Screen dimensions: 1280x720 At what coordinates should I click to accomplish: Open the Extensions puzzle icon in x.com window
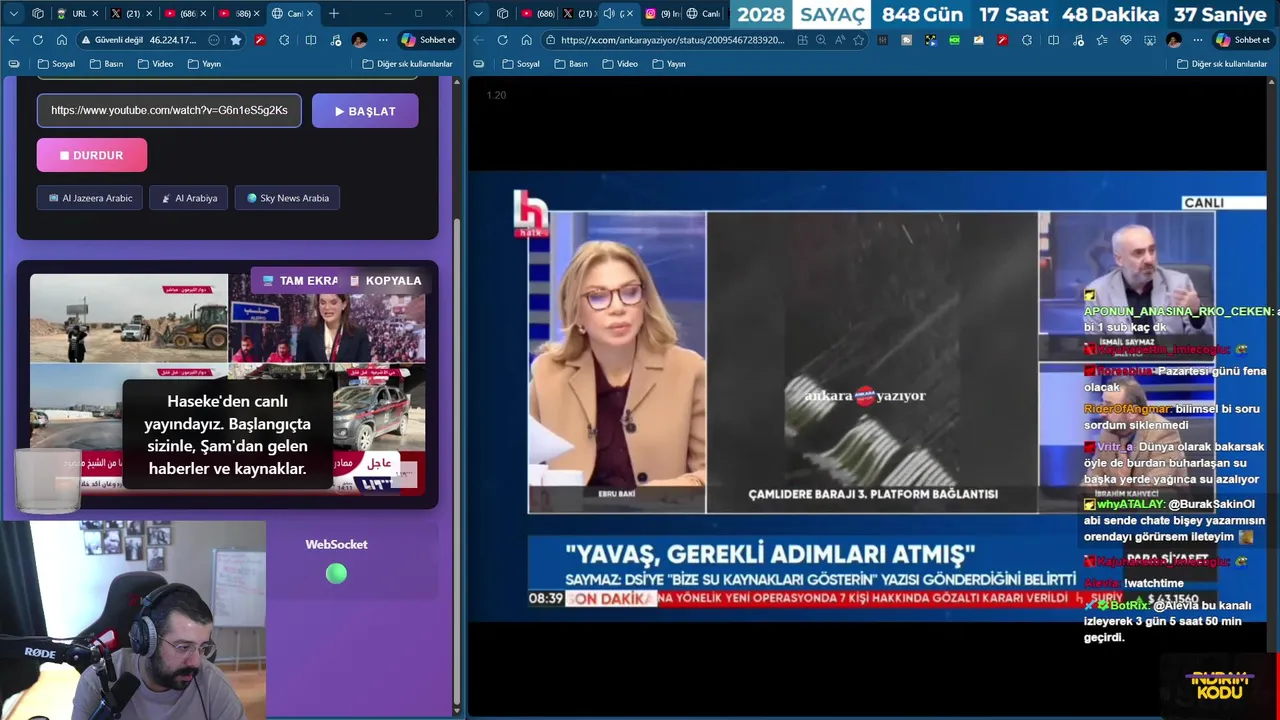pos(1027,40)
